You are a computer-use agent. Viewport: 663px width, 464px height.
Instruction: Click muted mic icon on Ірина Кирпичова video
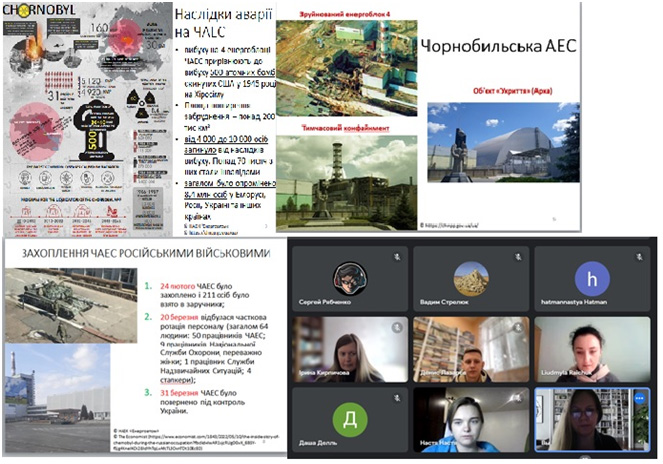397,327
